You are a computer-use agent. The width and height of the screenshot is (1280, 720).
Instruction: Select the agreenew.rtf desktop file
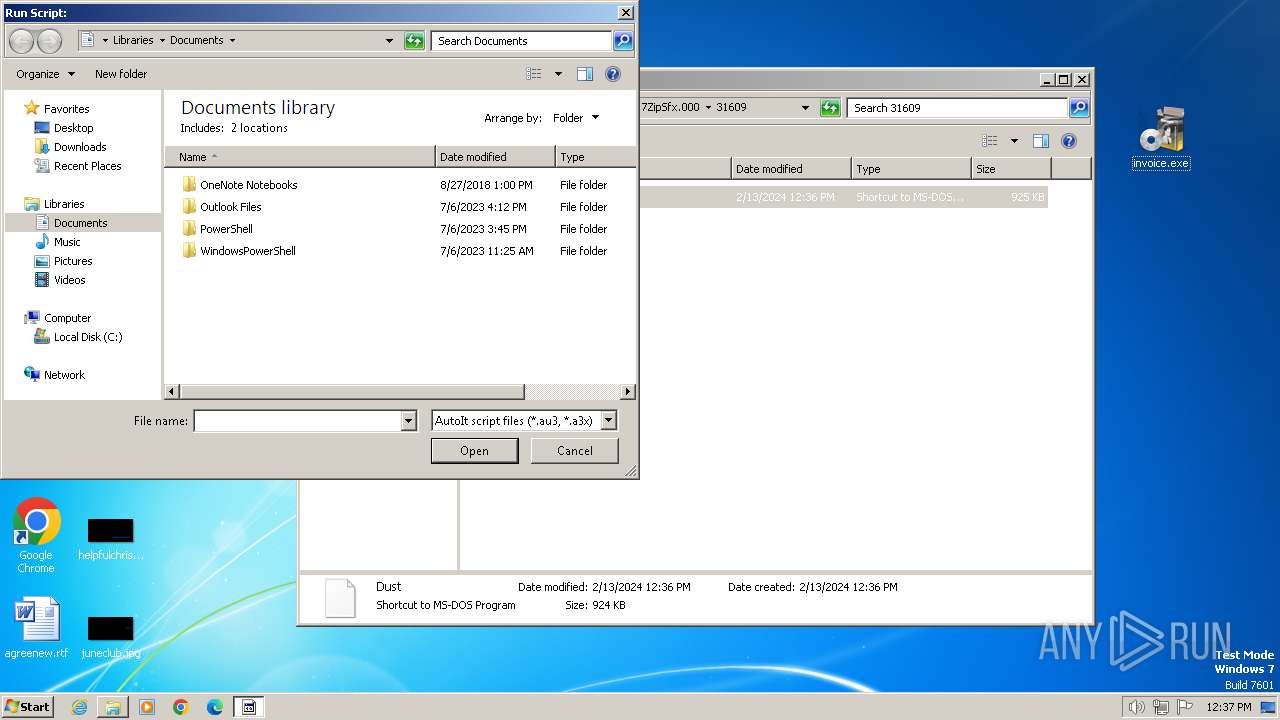click(36, 628)
